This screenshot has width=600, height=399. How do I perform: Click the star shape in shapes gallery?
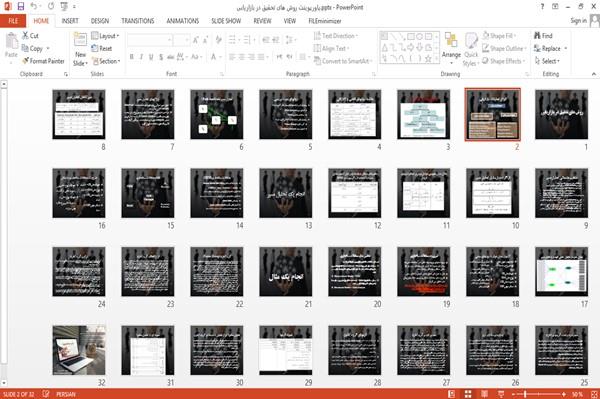428,59
